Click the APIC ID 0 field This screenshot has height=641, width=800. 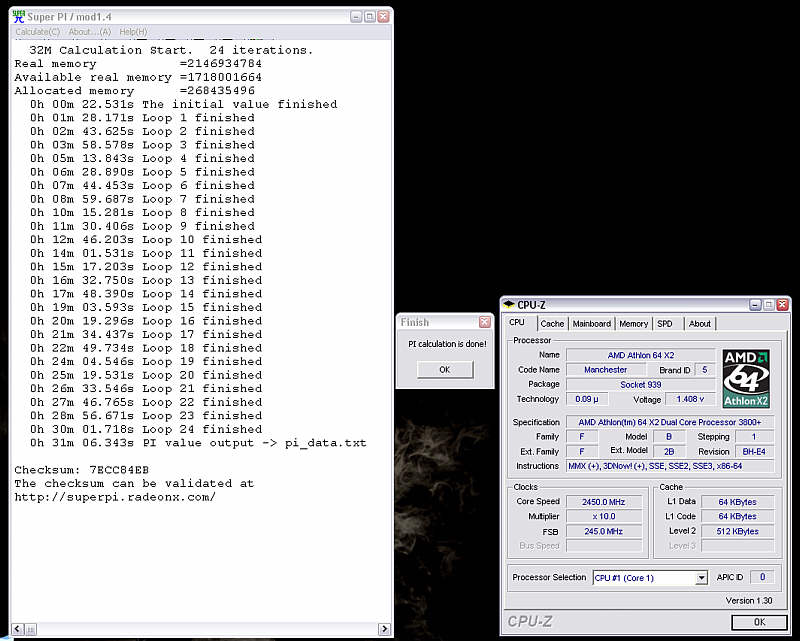(x=762, y=577)
